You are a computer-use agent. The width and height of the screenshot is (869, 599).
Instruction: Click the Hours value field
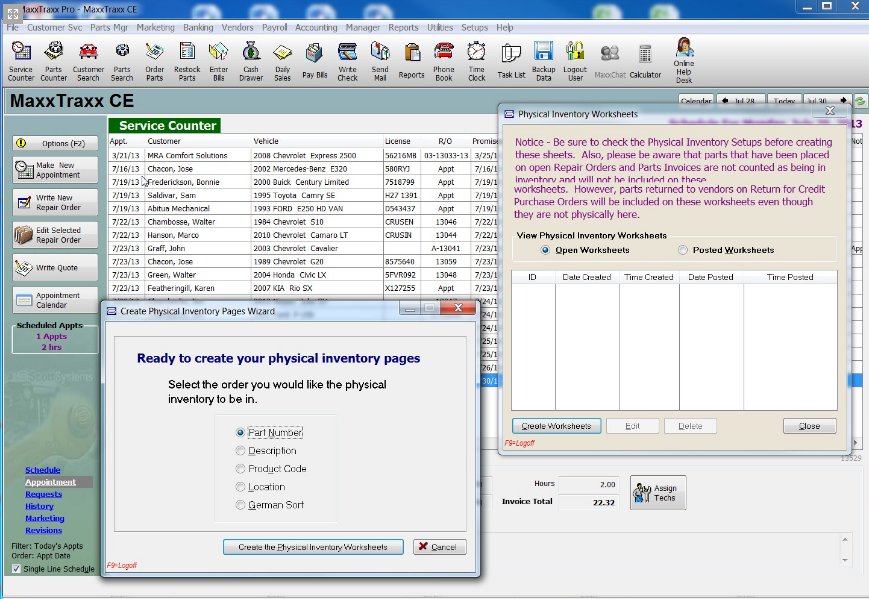coord(588,484)
